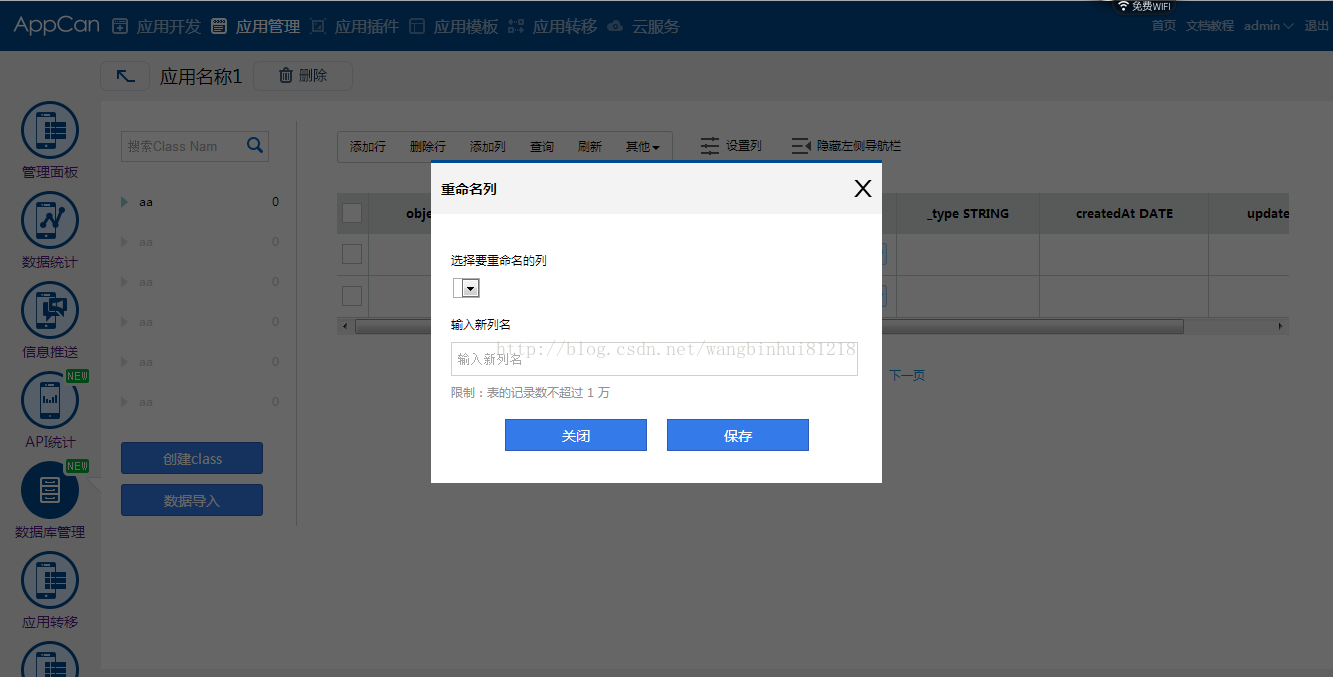Click the 应用插件 menu
Screen dimensions: 1333x677
point(355,26)
